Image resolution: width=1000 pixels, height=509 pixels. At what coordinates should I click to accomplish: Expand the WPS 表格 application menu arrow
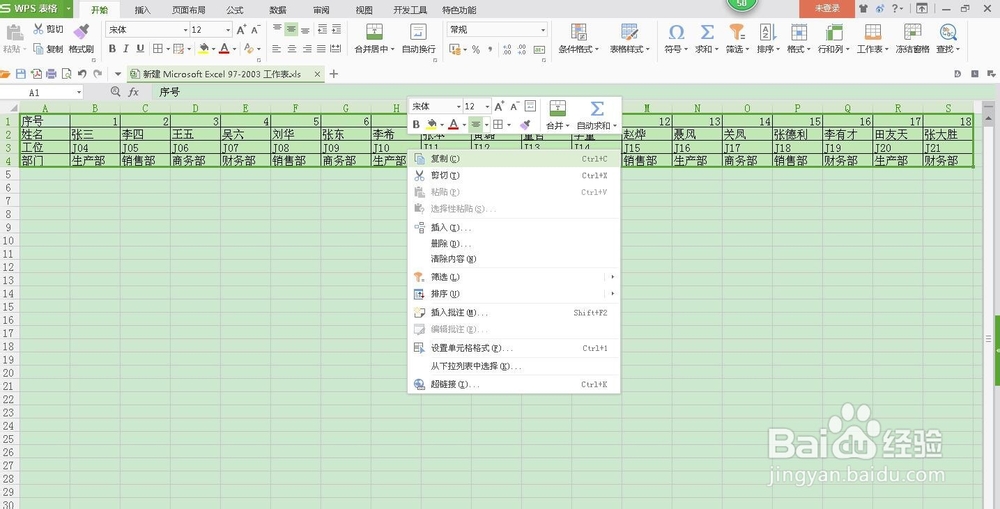67,9
